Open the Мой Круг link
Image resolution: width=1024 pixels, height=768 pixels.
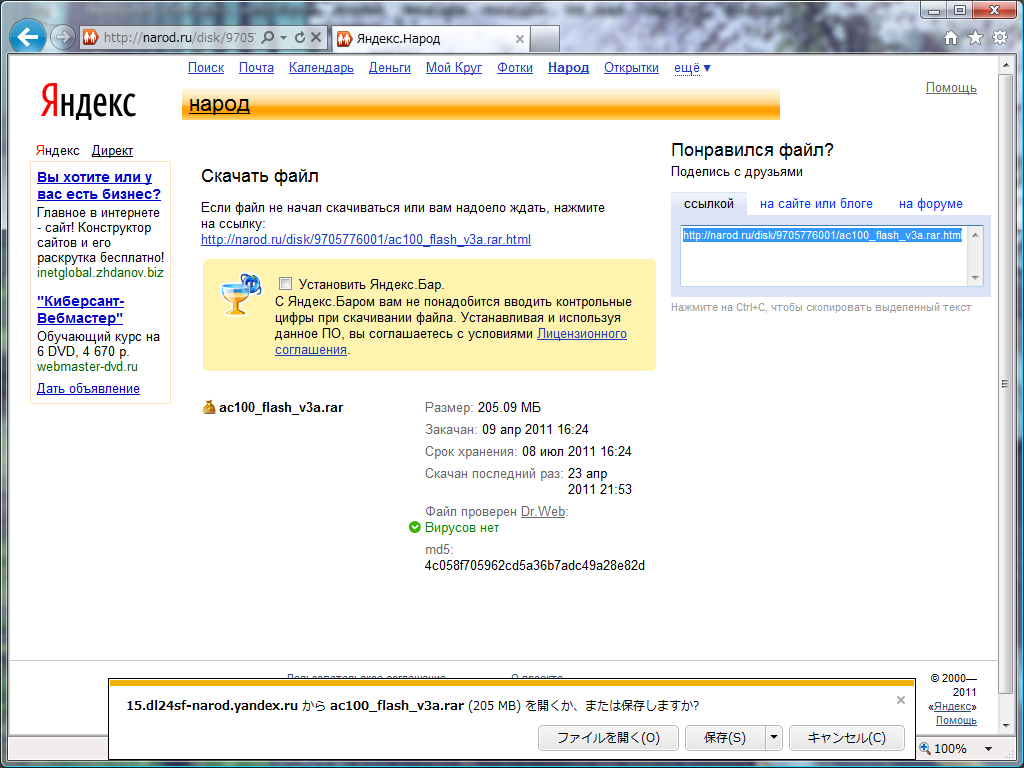coord(454,68)
